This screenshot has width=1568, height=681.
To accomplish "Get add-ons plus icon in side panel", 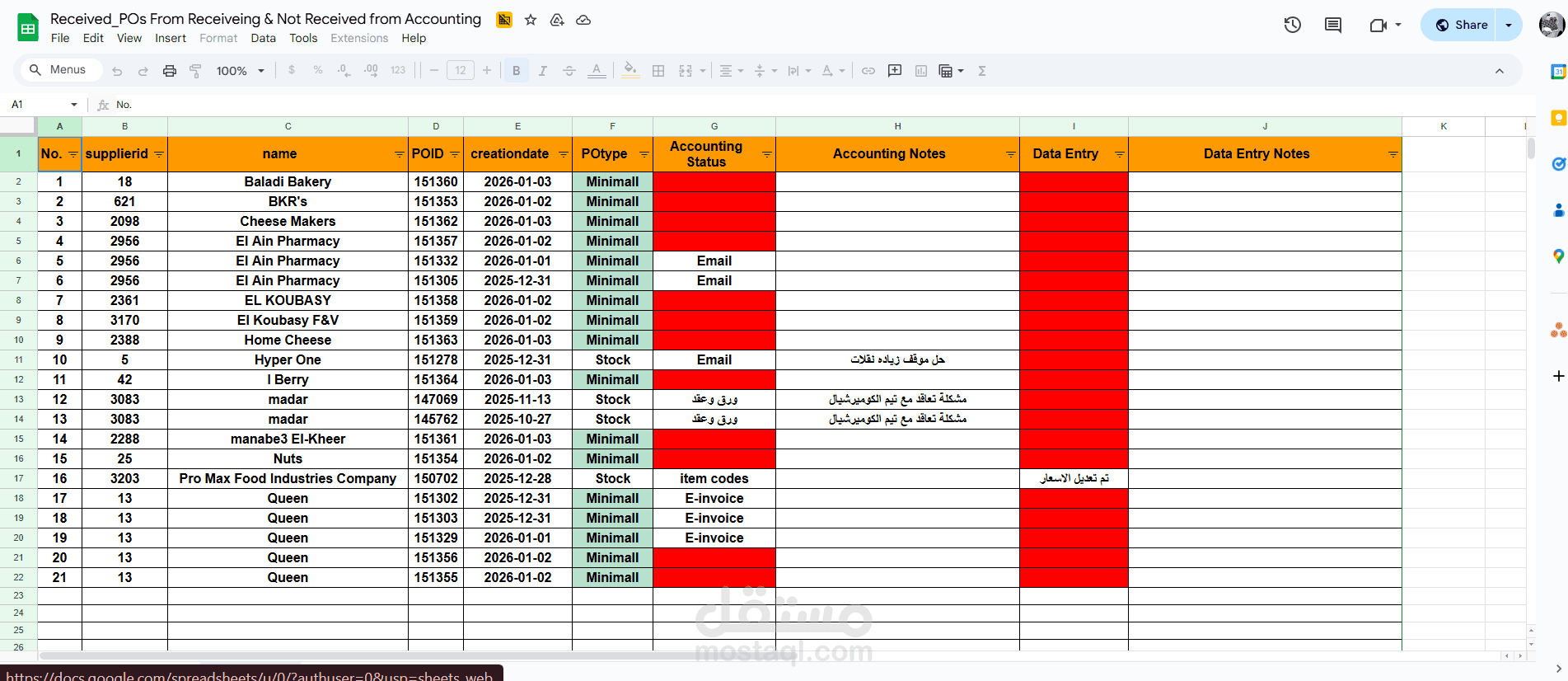I will pyautogui.click(x=1558, y=376).
